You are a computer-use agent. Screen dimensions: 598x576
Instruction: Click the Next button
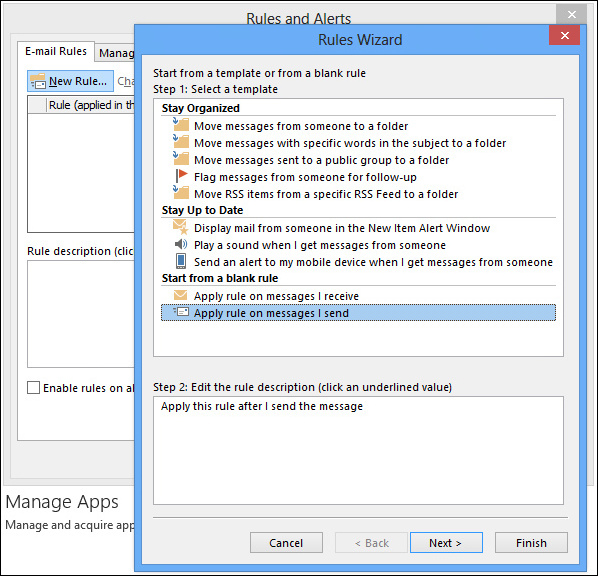(446, 542)
